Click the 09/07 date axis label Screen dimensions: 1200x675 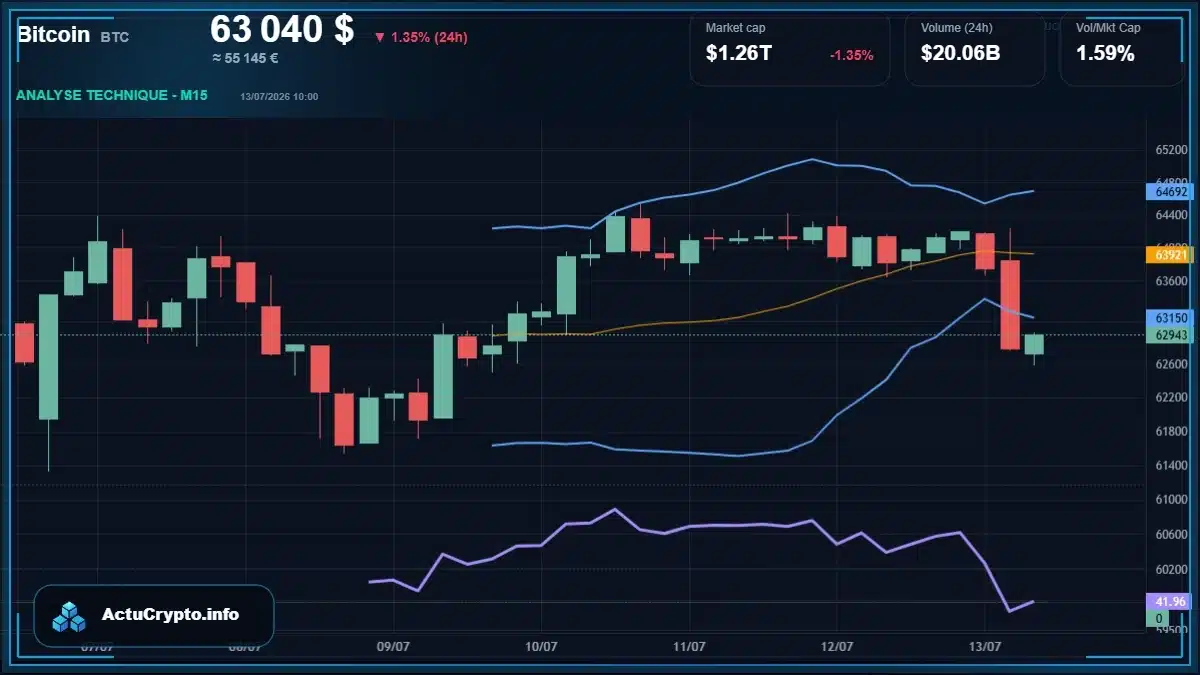[x=394, y=647]
